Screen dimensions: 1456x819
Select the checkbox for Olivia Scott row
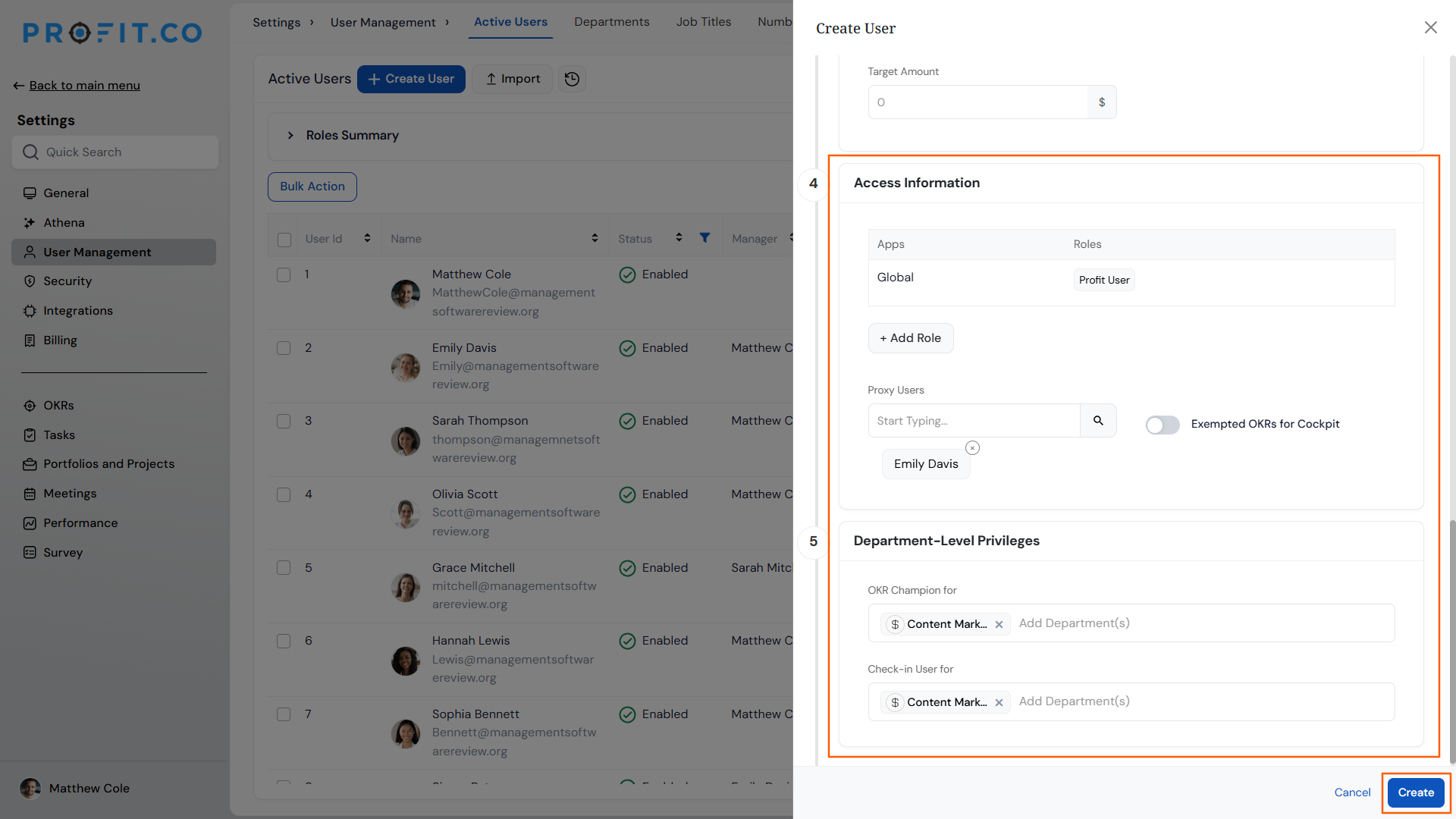[284, 495]
